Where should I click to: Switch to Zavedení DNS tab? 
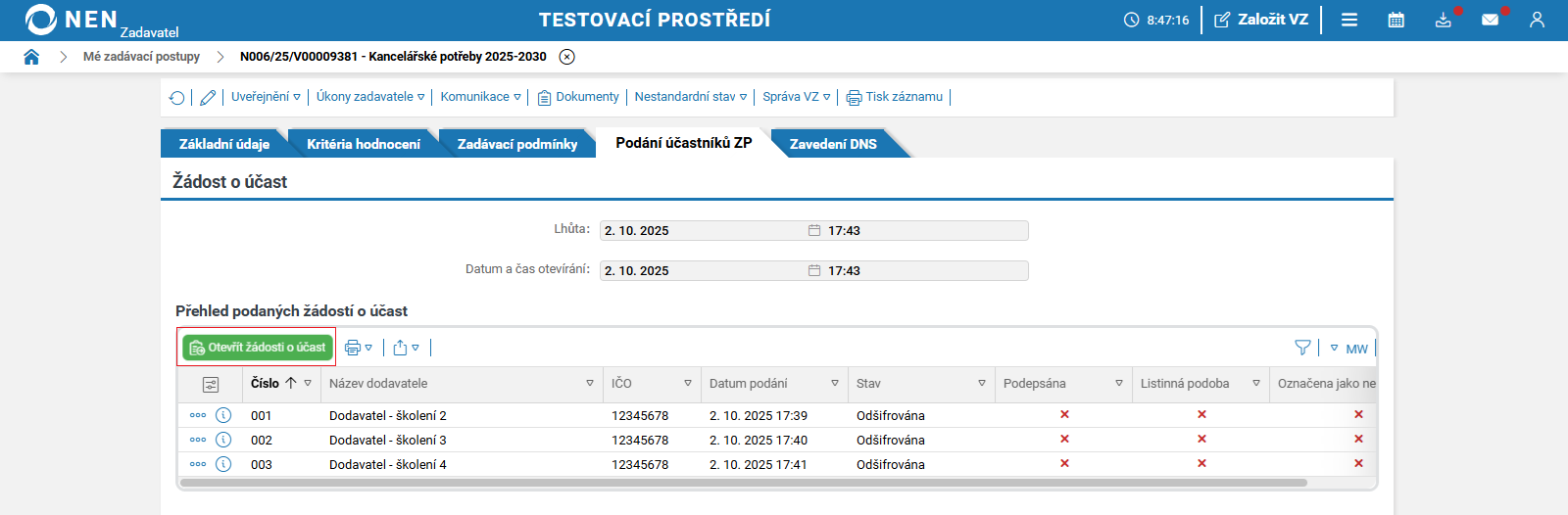[833, 144]
